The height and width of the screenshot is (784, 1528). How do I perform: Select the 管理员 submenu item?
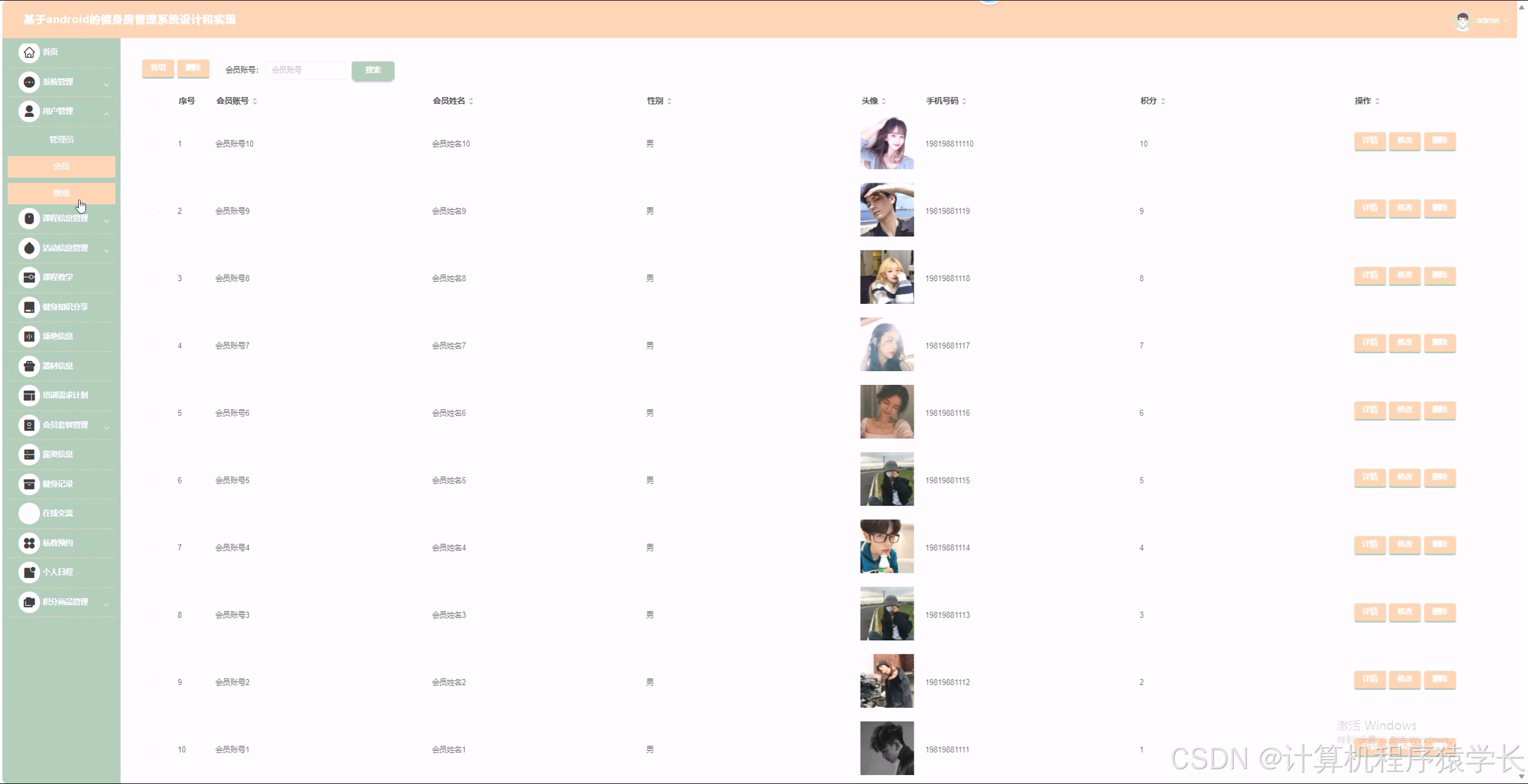[x=61, y=140]
